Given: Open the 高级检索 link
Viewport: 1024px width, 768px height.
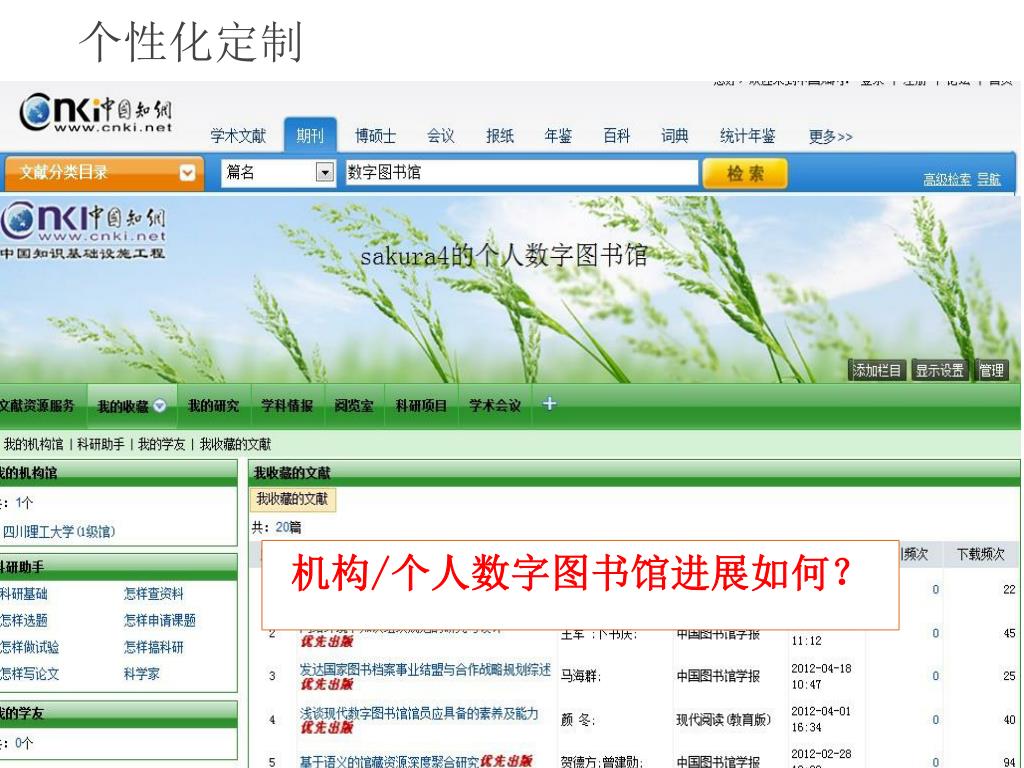Looking at the screenshot, I should [947, 179].
